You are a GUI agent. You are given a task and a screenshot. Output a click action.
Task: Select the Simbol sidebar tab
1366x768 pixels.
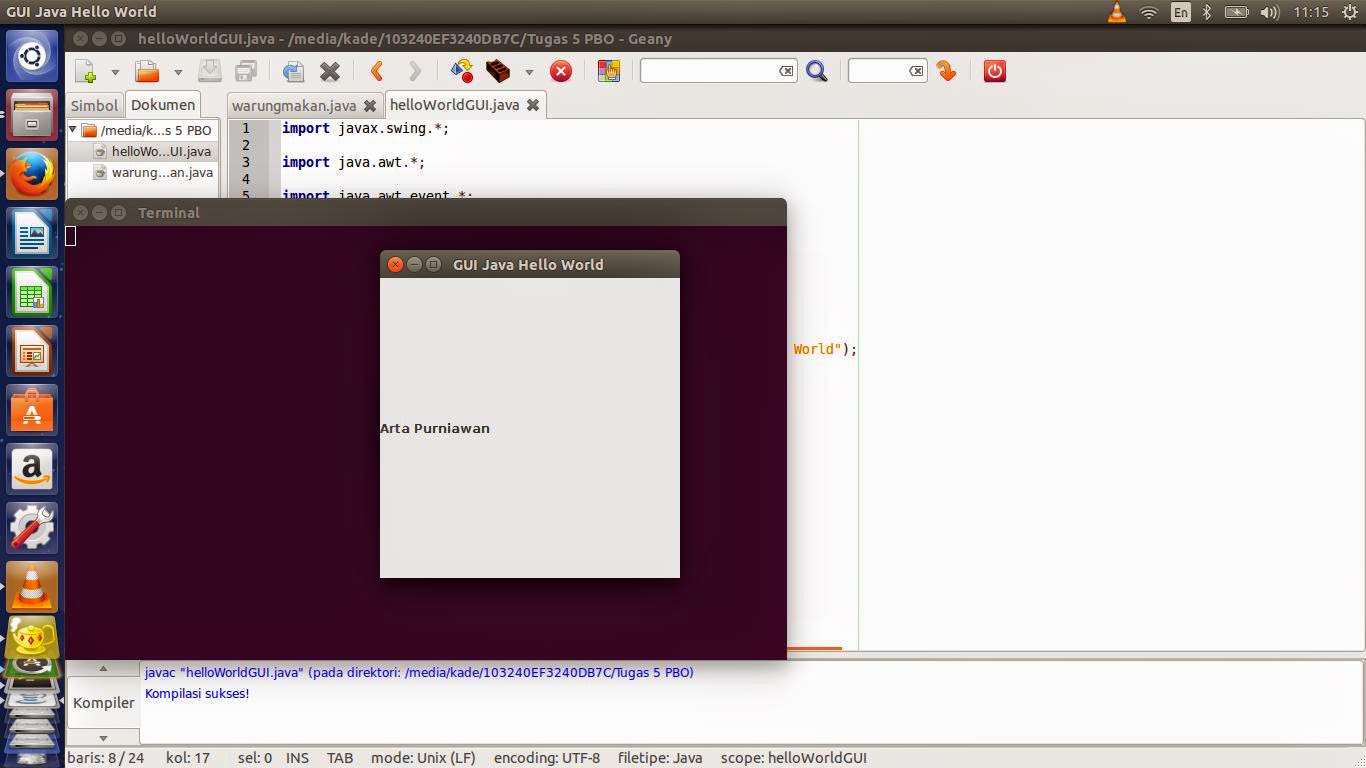(93, 105)
